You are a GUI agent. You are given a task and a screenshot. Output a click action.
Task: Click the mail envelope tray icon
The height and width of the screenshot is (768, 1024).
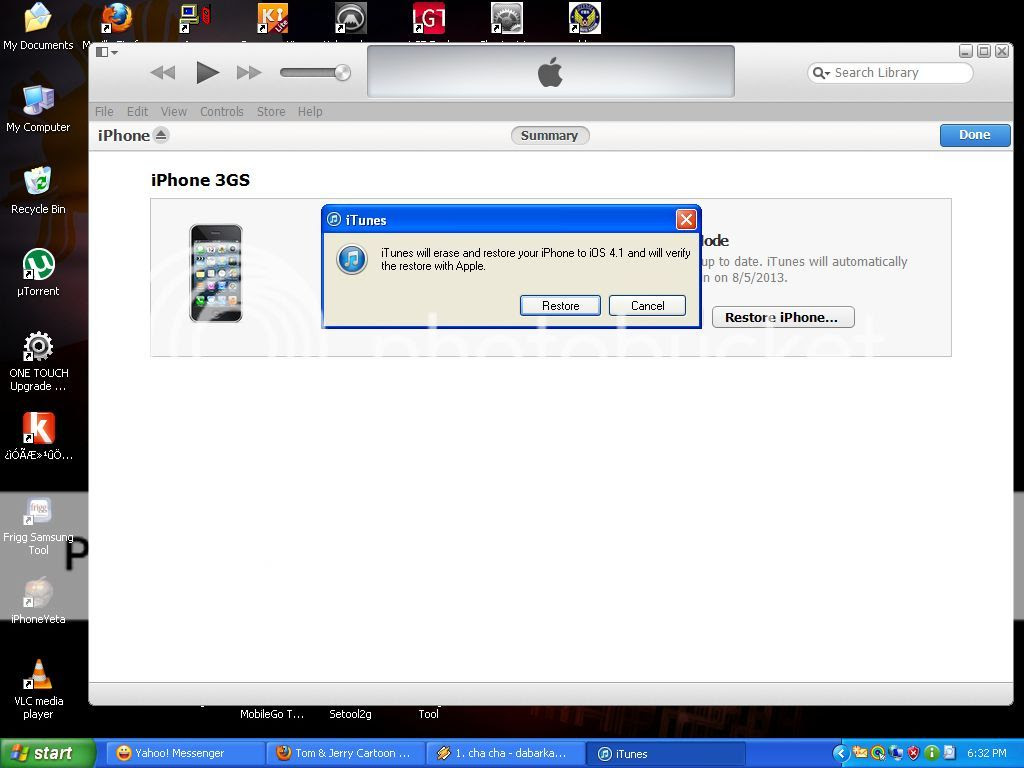(x=860, y=753)
